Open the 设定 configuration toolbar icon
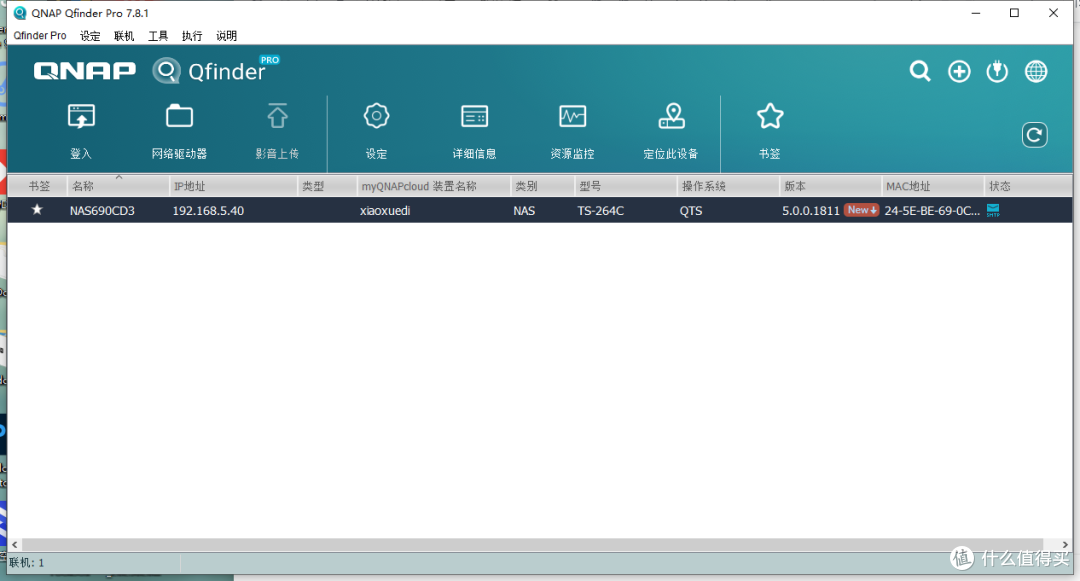This screenshot has width=1080, height=581. pyautogui.click(x=376, y=116)
